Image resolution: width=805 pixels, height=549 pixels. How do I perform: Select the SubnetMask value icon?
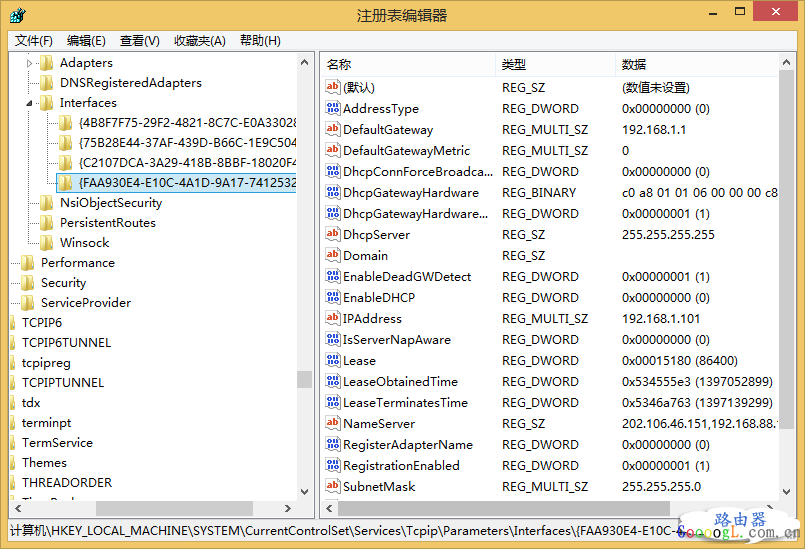coord(333,486)
